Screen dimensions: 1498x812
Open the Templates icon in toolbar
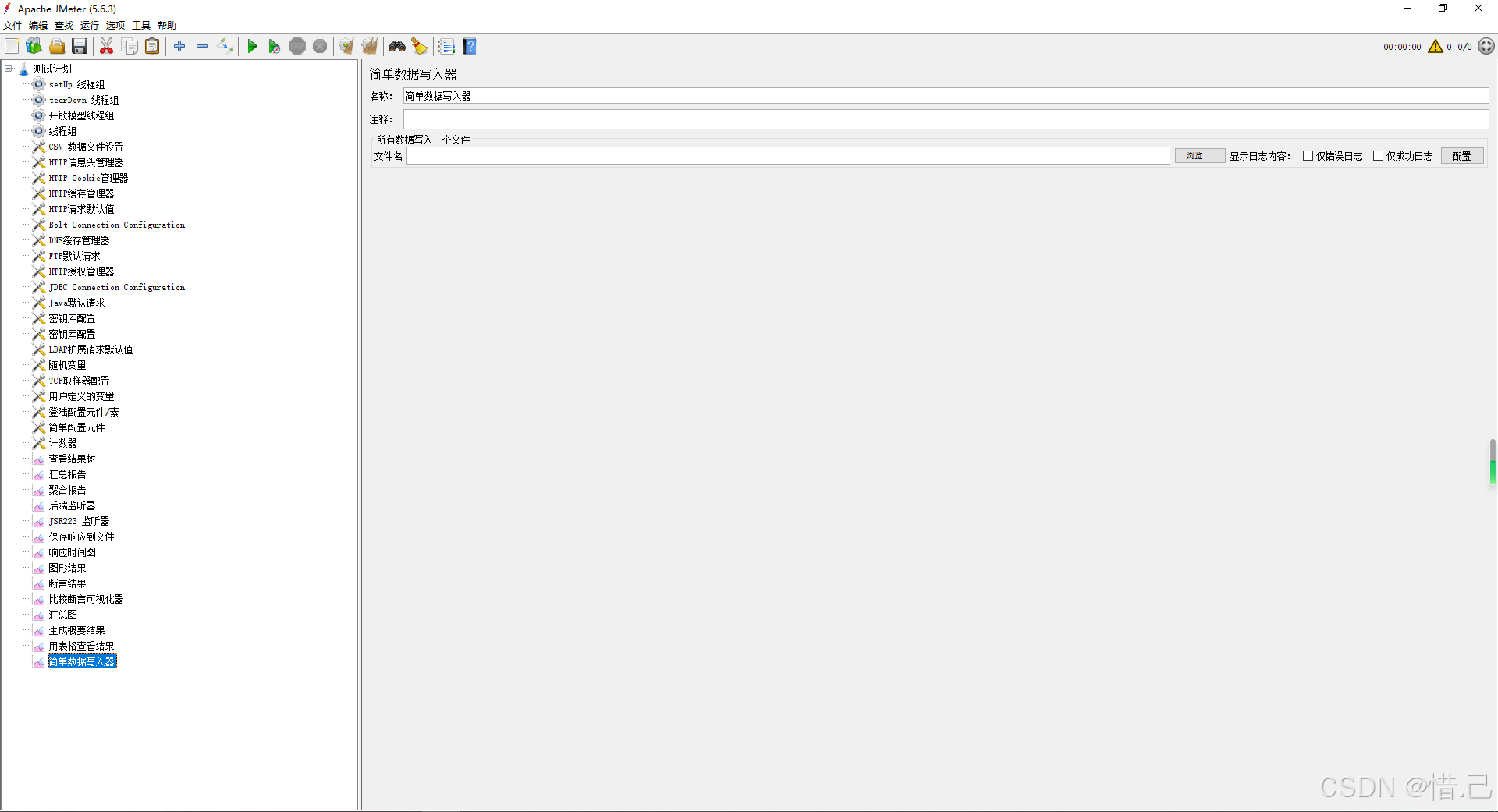(x=34, y=47)
